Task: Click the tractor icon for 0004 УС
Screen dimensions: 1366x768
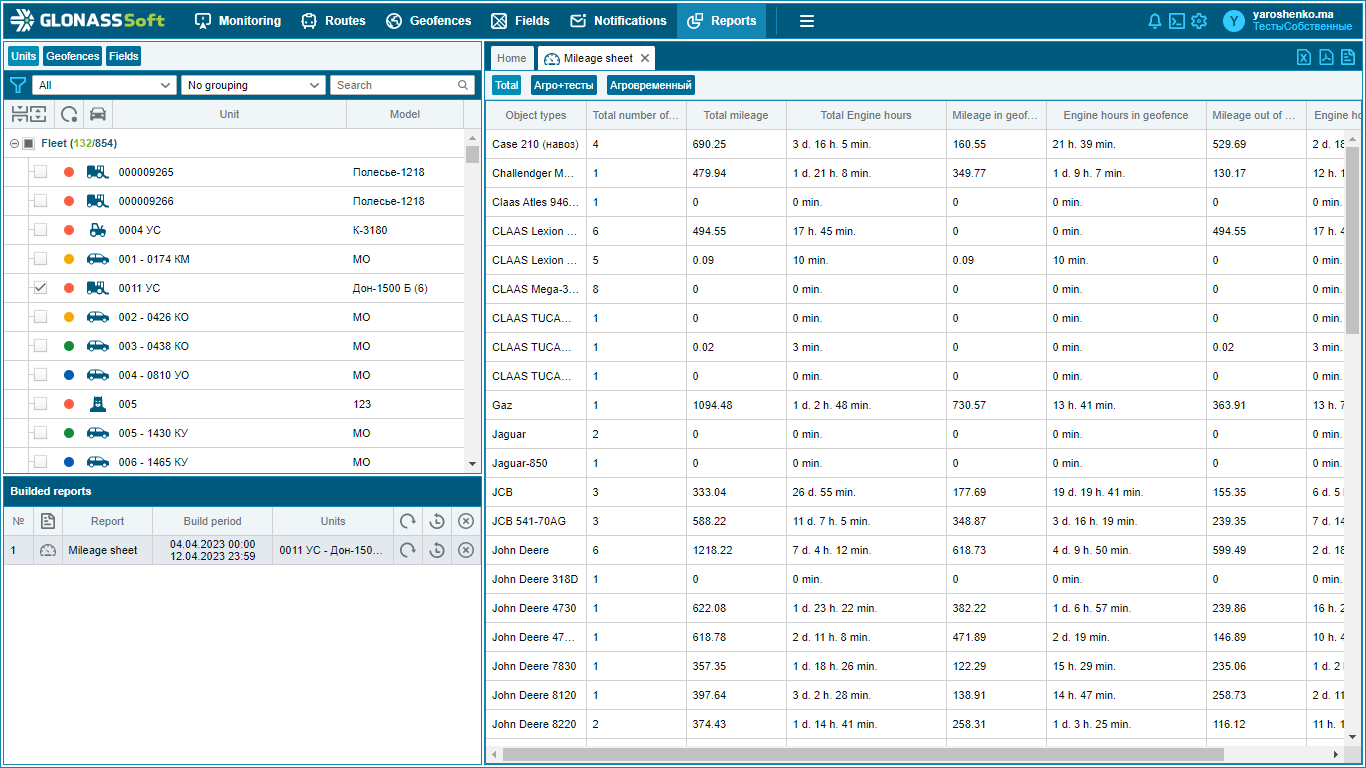Action: 97,230
